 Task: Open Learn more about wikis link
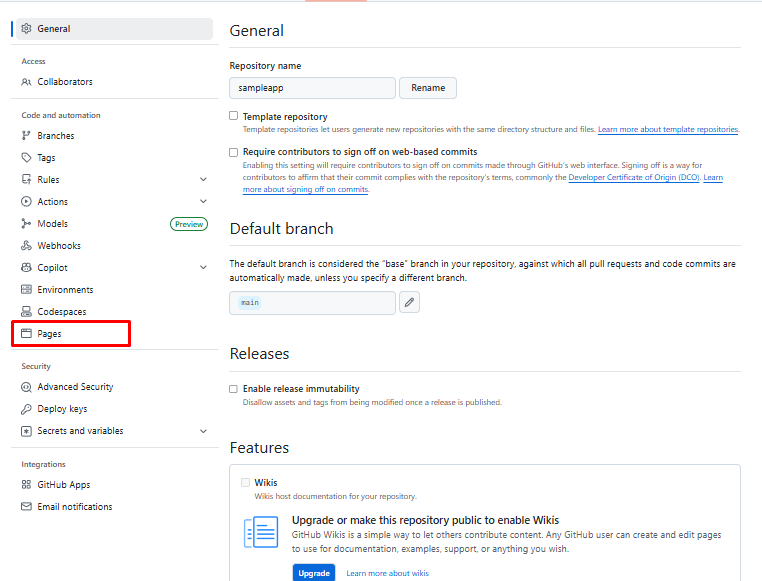coord(387,573)
